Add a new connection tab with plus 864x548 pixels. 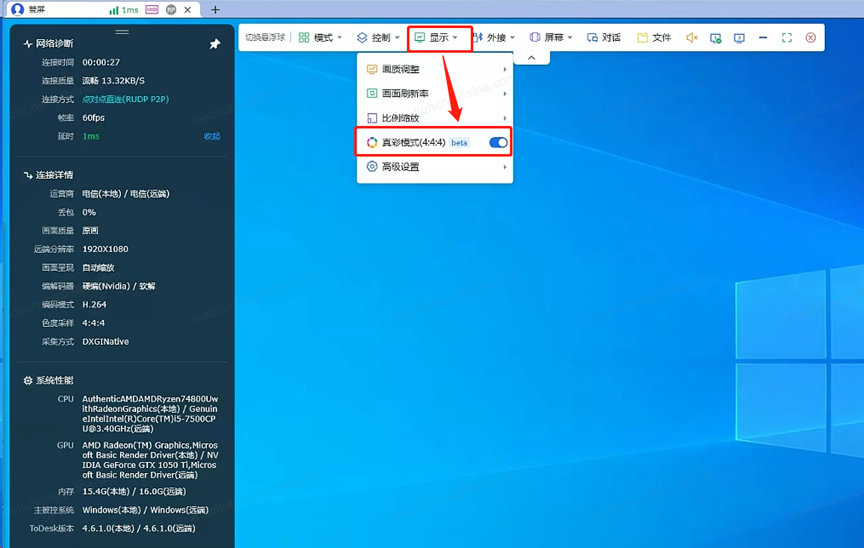215,10
